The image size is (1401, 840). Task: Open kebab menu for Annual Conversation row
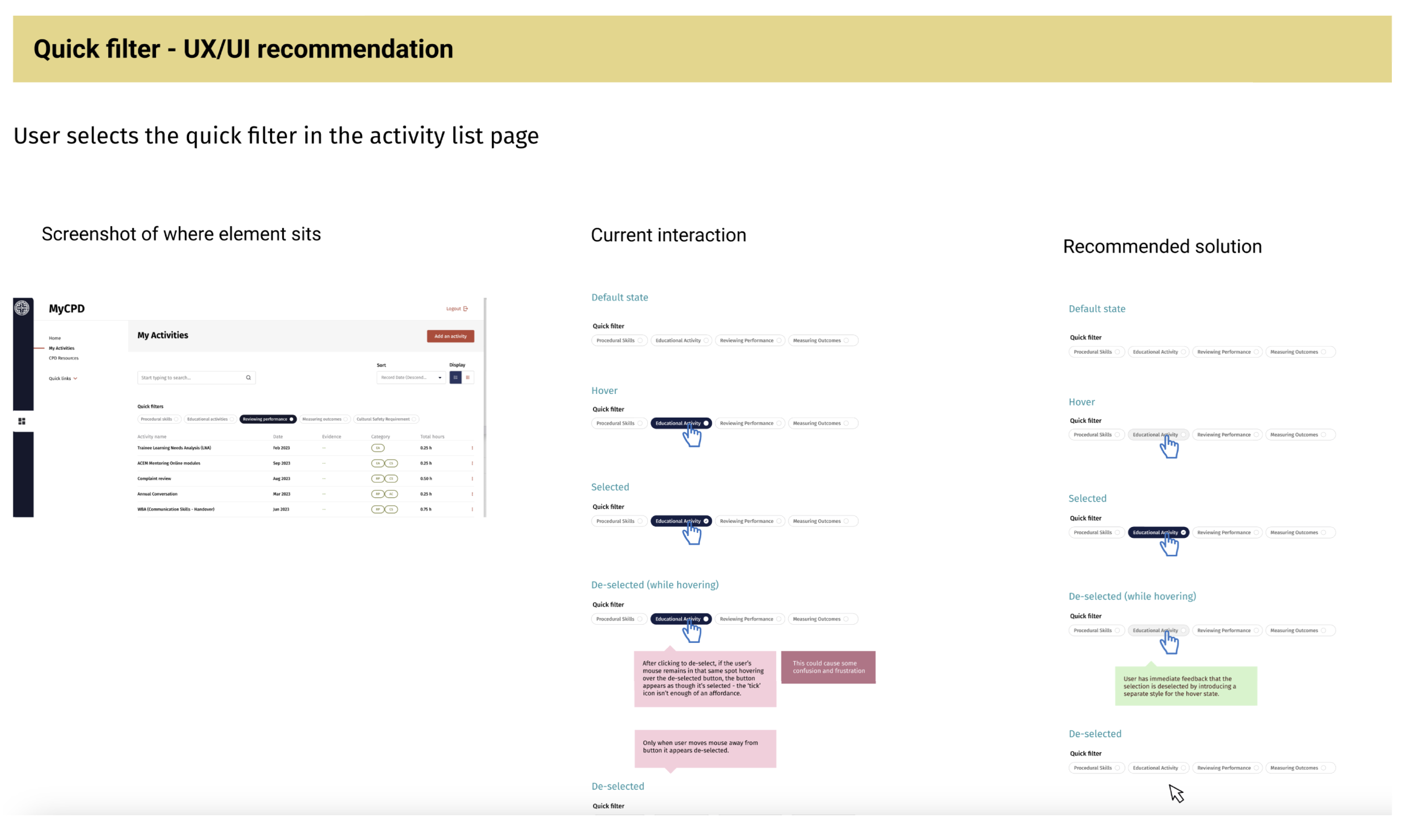[472, 494]
